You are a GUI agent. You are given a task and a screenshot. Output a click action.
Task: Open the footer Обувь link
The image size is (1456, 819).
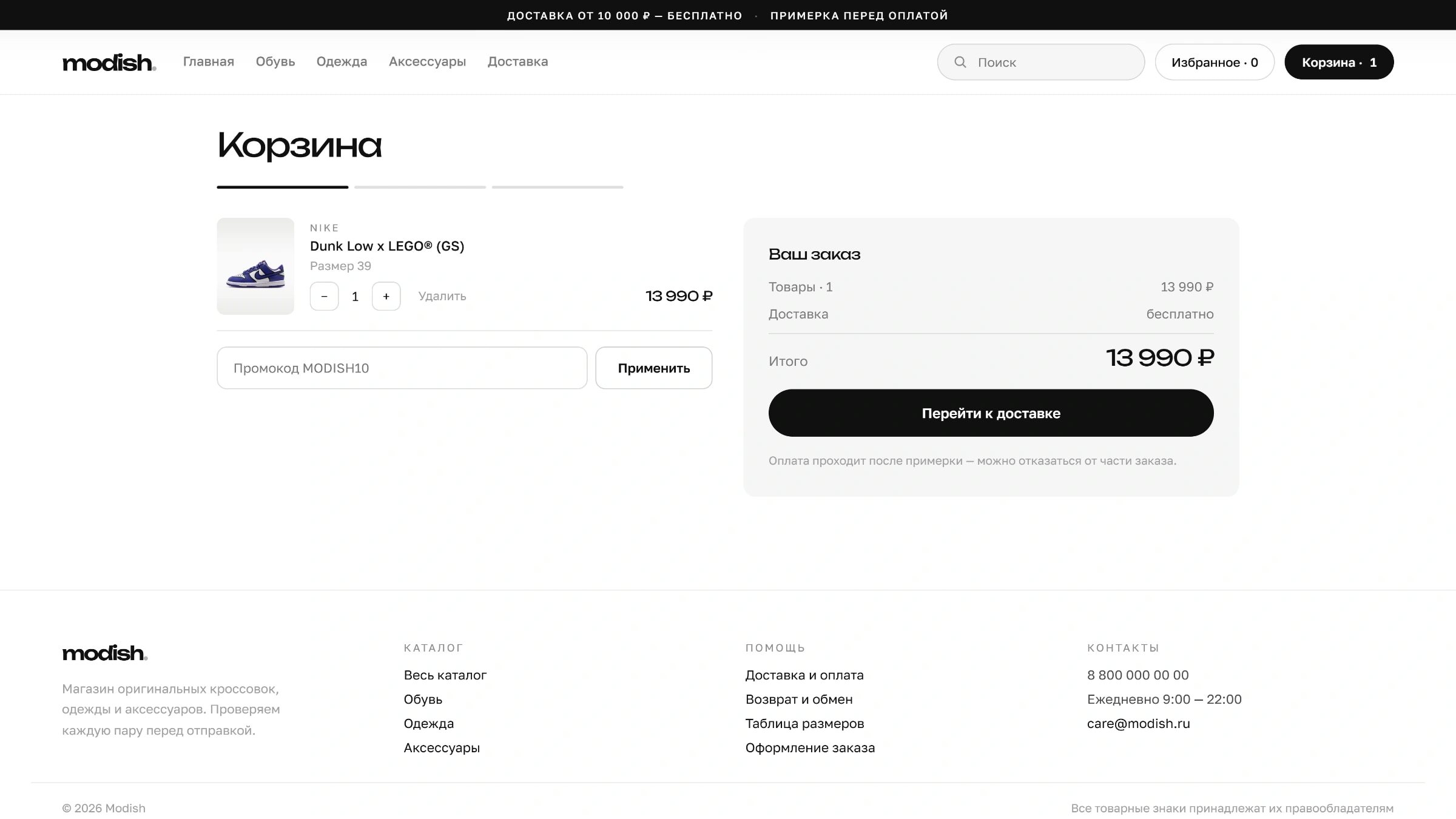tap(423, 699)
